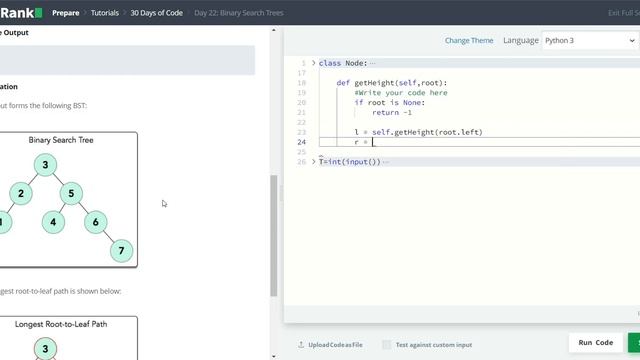Click node 7 in the BST diagram
Viewport: 640px width, 360px height.
(121, 251)
